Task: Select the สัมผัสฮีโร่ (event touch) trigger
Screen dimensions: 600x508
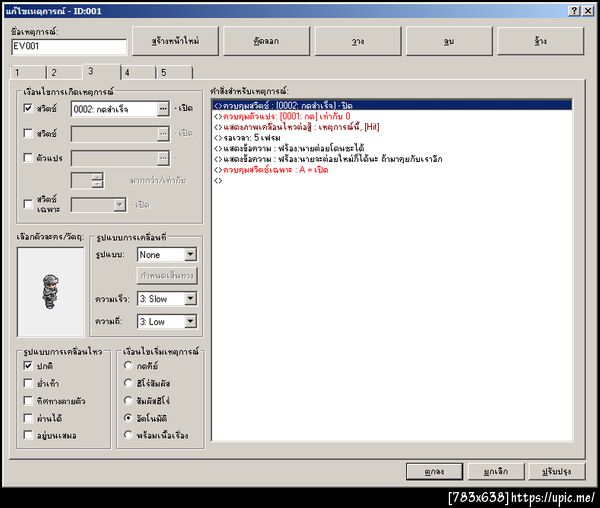Action: (128, 401)
